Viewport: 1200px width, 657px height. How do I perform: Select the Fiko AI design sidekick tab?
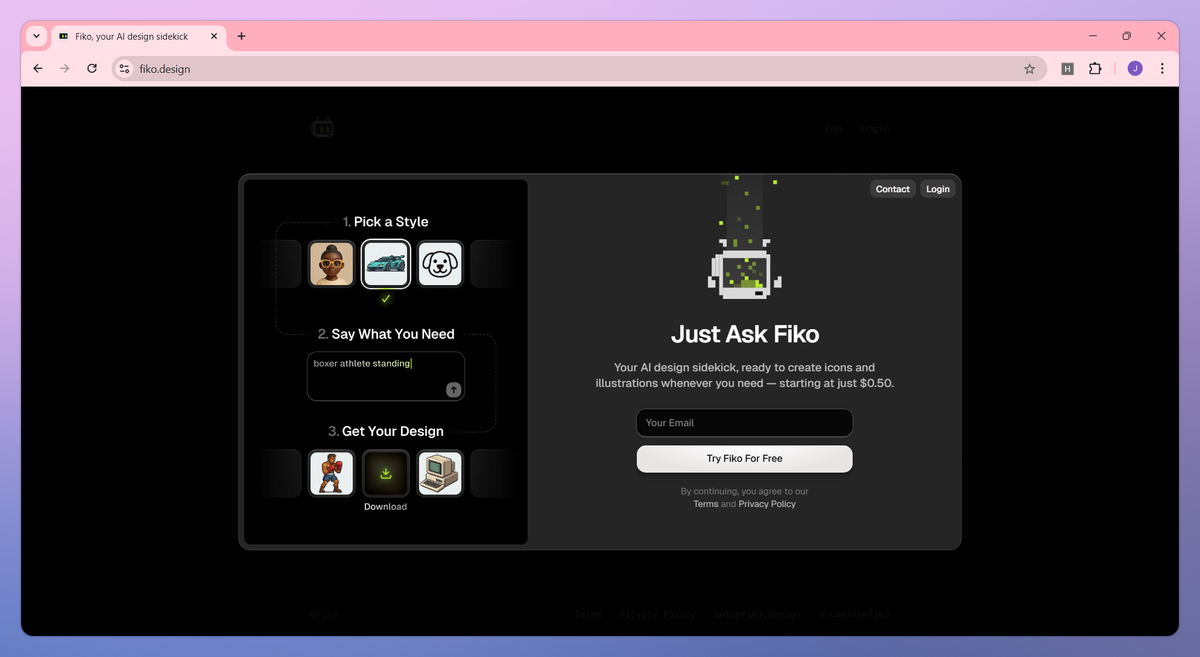[x=138, y=36]
